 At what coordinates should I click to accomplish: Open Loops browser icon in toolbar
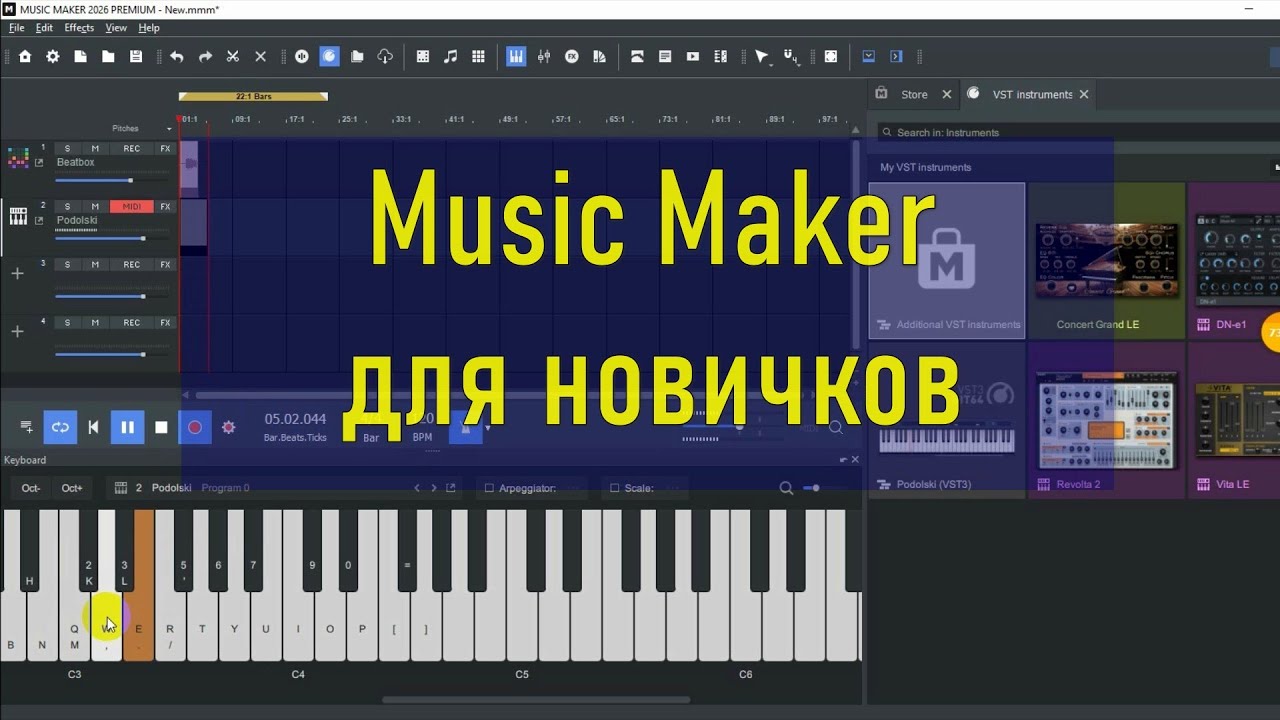click(x=302, y=57)
